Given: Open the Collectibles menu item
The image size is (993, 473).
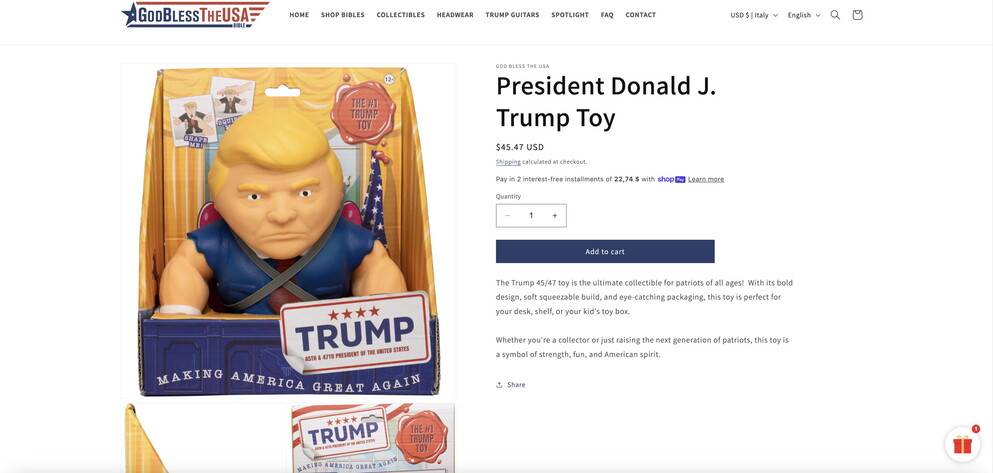Looking at the screenshot, I should point(400,15).
